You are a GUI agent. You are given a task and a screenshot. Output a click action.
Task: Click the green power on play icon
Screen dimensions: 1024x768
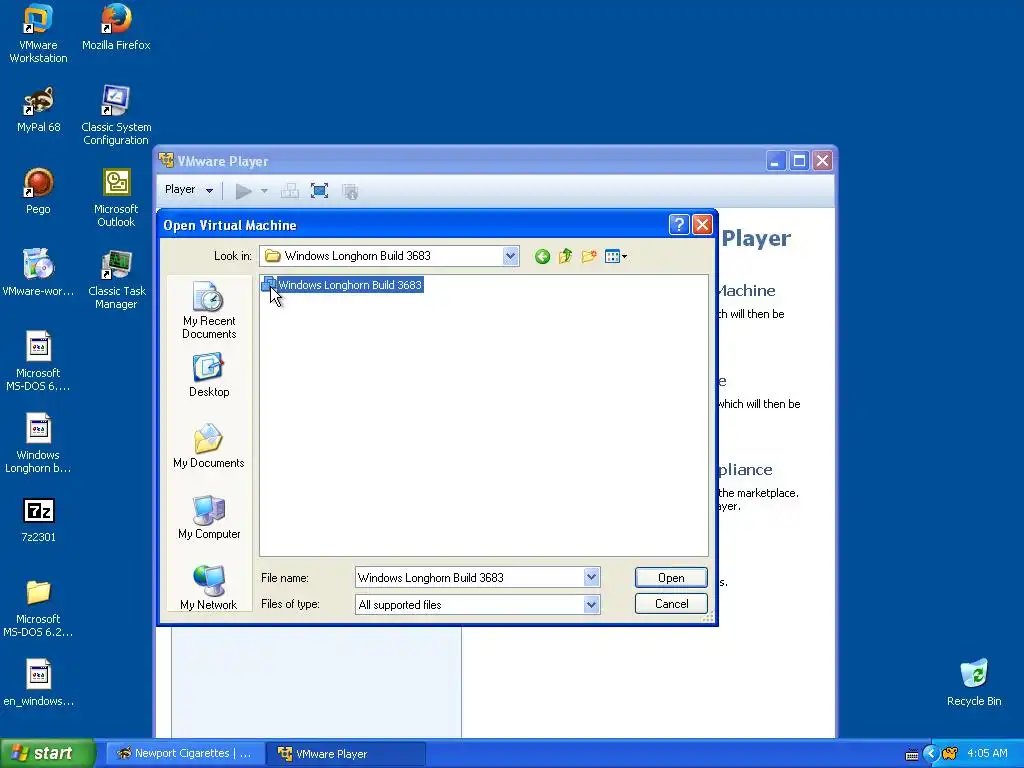pos(244,191)
